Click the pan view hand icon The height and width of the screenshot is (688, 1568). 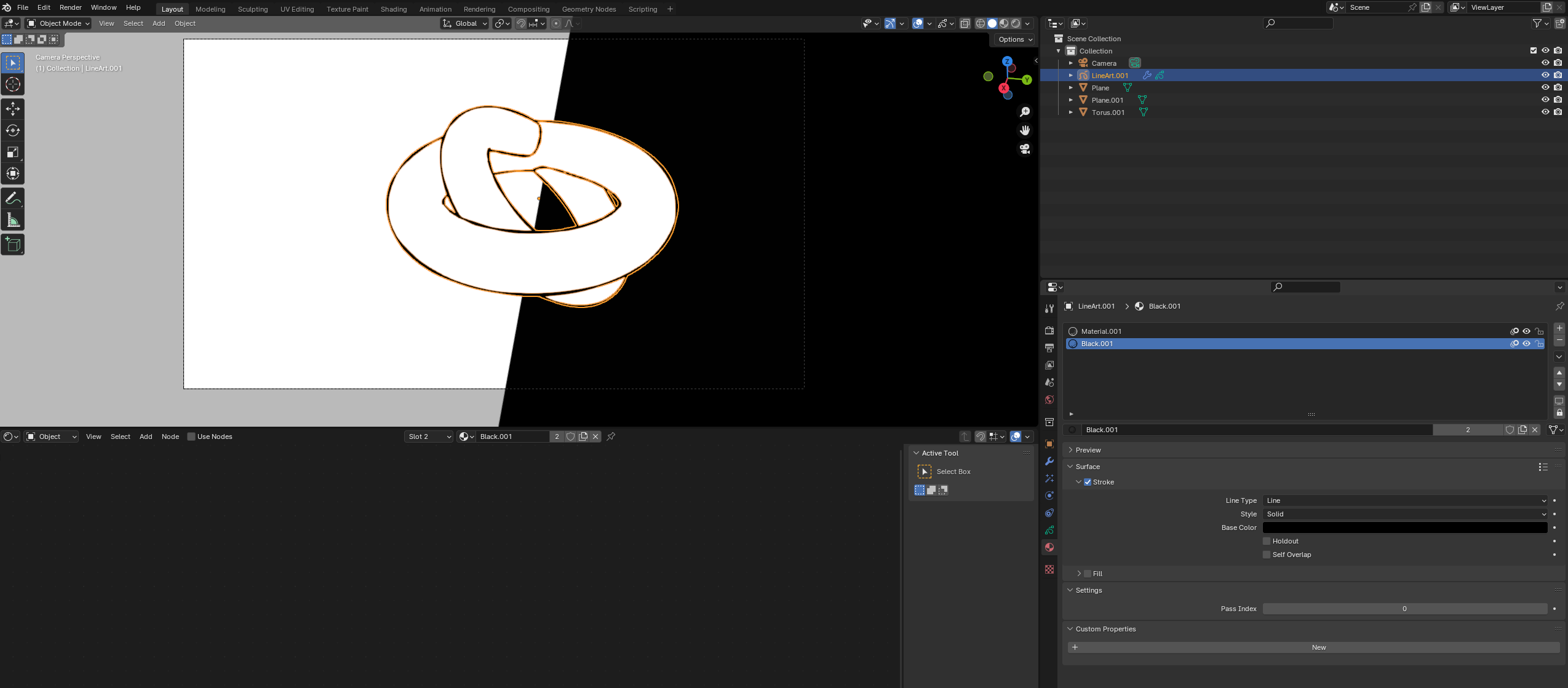[x=1024, y=130]
